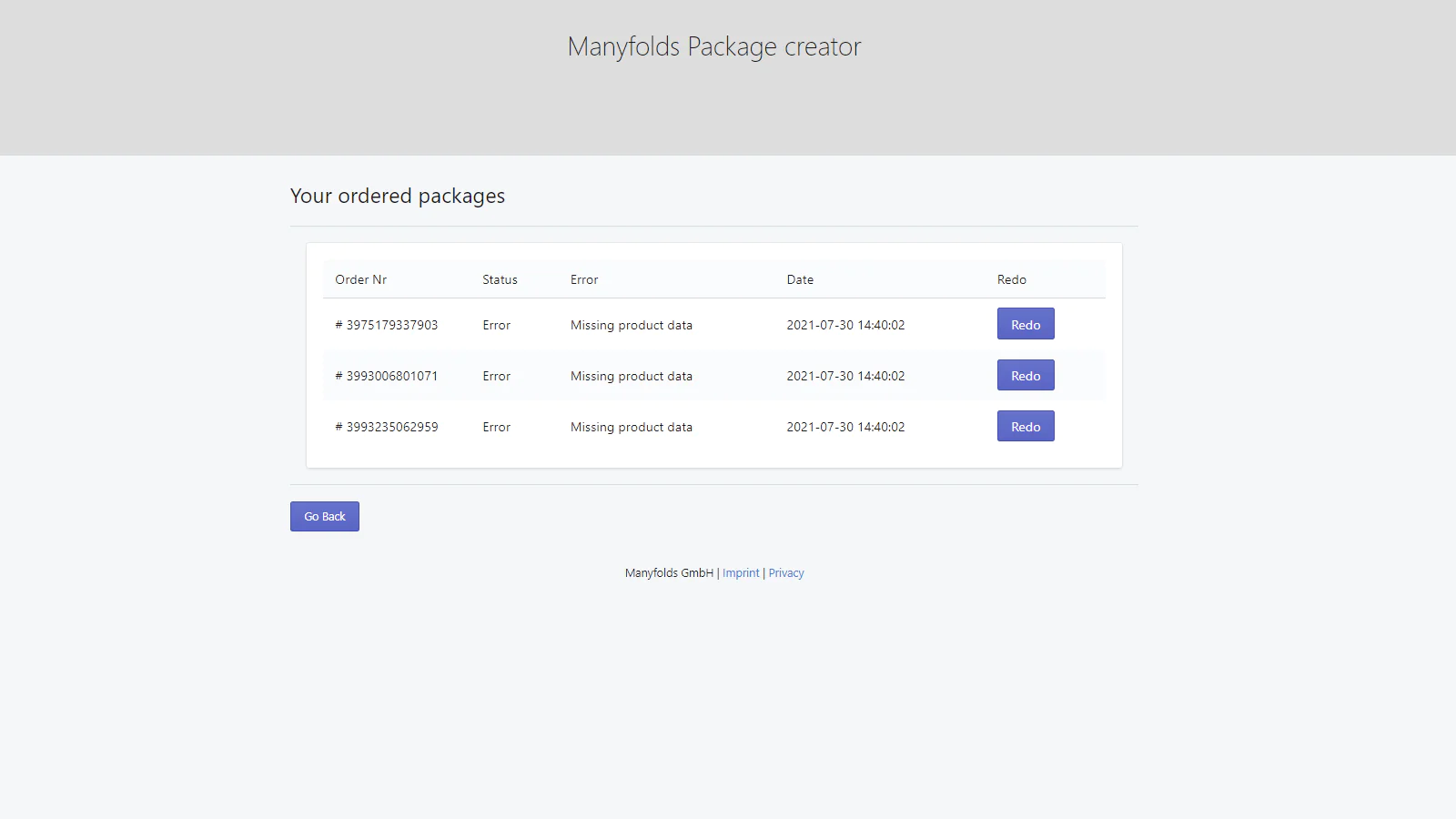Click the Go Back button
The width and height of the screenshot is (1456, 819).
coord(325,516)
